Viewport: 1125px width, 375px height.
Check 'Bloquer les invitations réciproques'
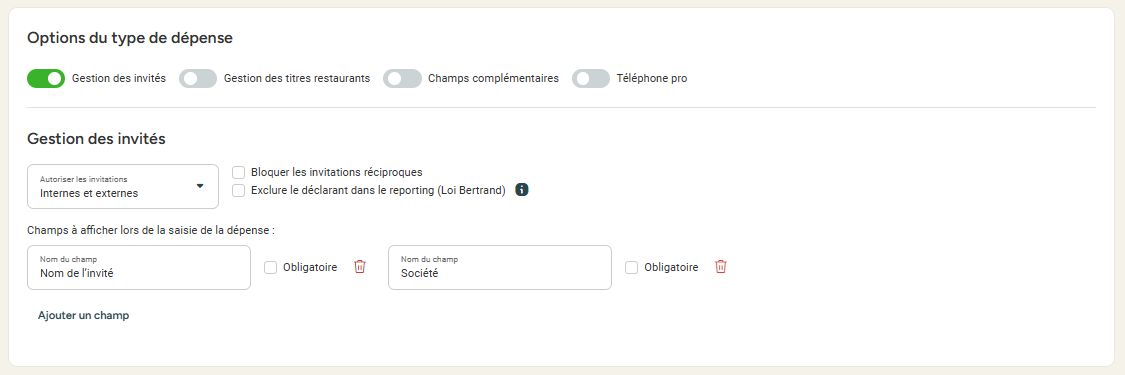point(239,172)
